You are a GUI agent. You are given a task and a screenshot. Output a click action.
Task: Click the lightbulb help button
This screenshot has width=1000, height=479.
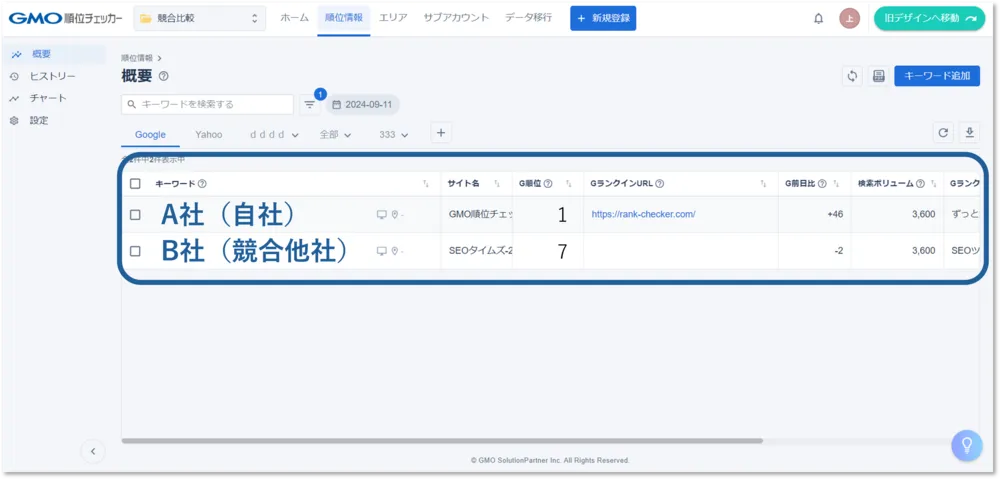pyautogui.click(x=967, y=445)
